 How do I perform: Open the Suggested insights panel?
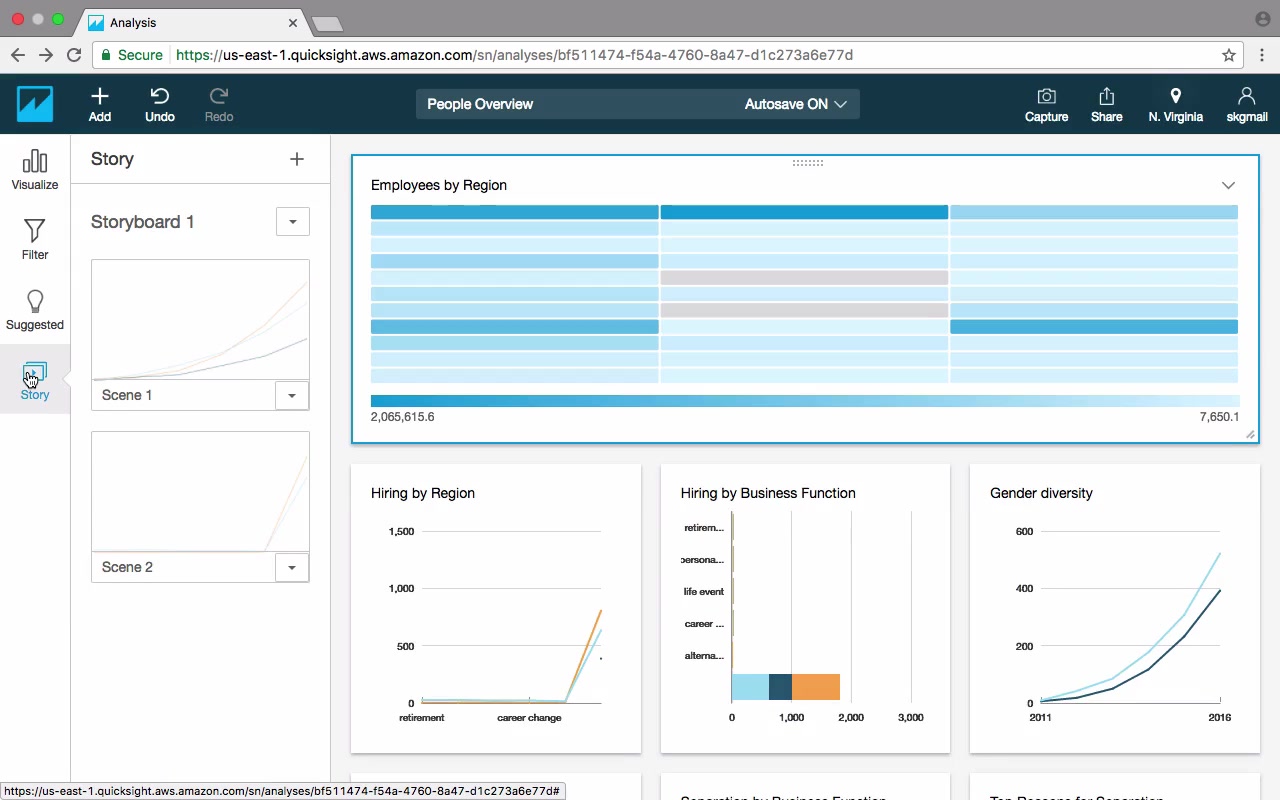coord(35,310)
